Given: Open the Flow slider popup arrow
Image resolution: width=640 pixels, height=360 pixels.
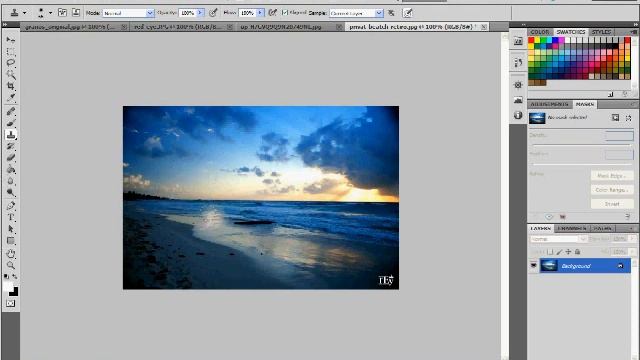Looking at the screenshot, I should tap(260, 13).
